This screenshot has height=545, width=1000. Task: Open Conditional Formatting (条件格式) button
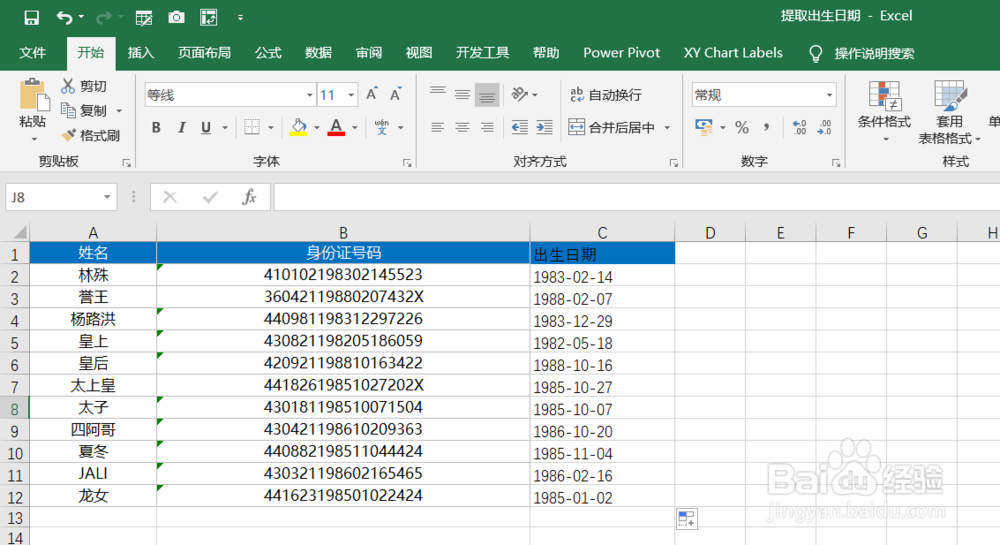[884, 112]
